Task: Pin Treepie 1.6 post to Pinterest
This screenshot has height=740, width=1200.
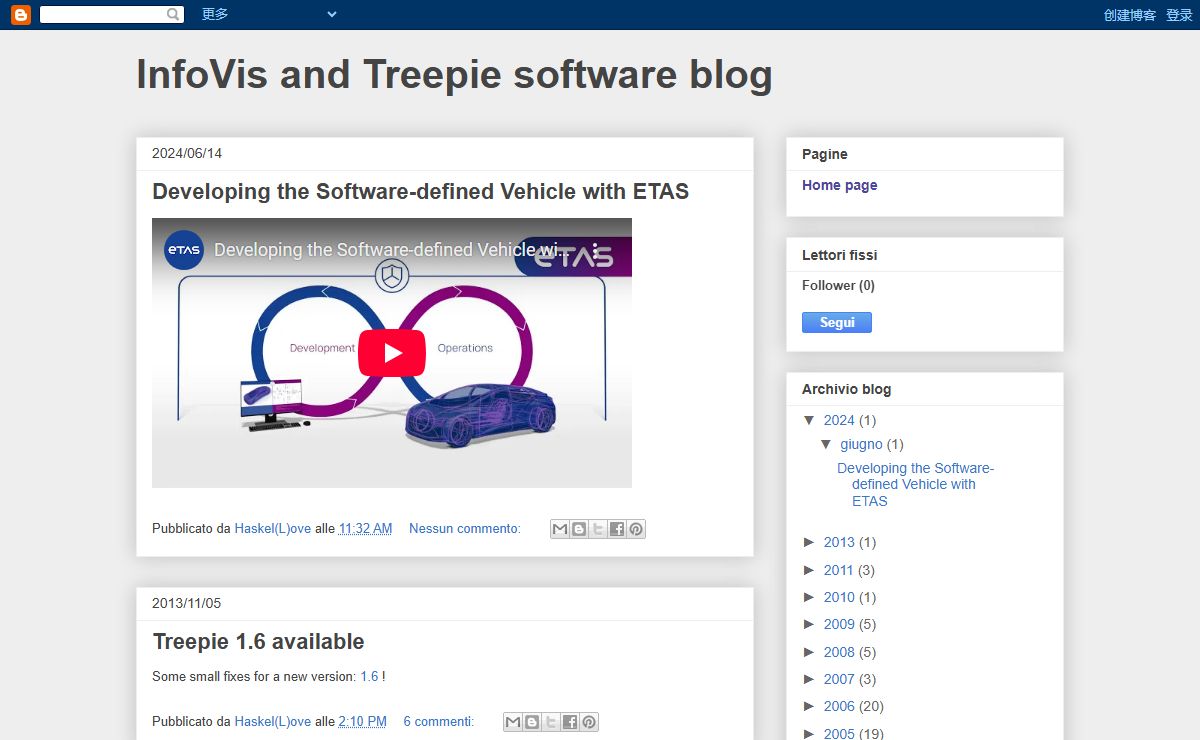Action: coord(589,722)
